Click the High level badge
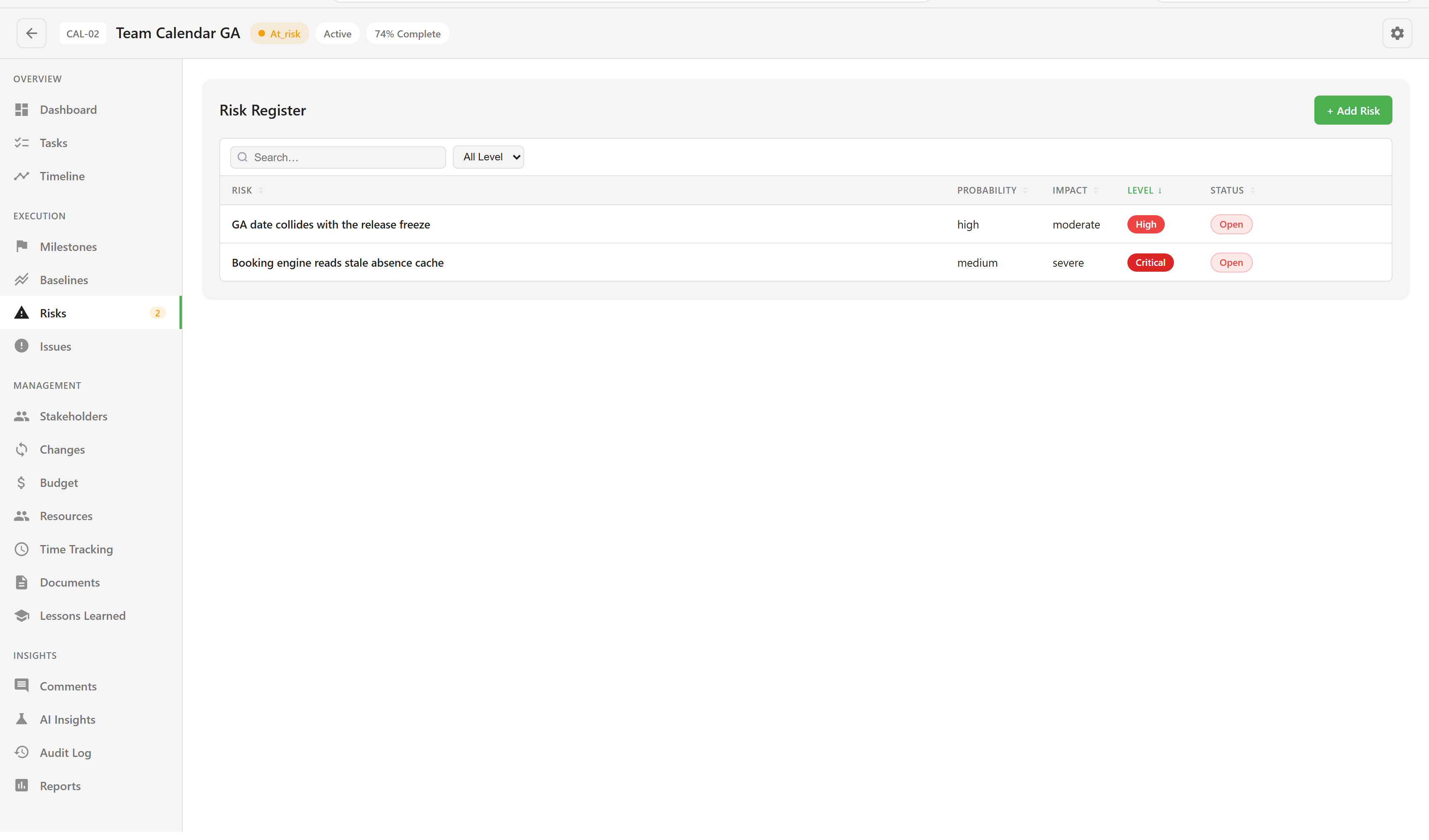The width and height of the screenshot is (1429, 840). (1145, 225)
